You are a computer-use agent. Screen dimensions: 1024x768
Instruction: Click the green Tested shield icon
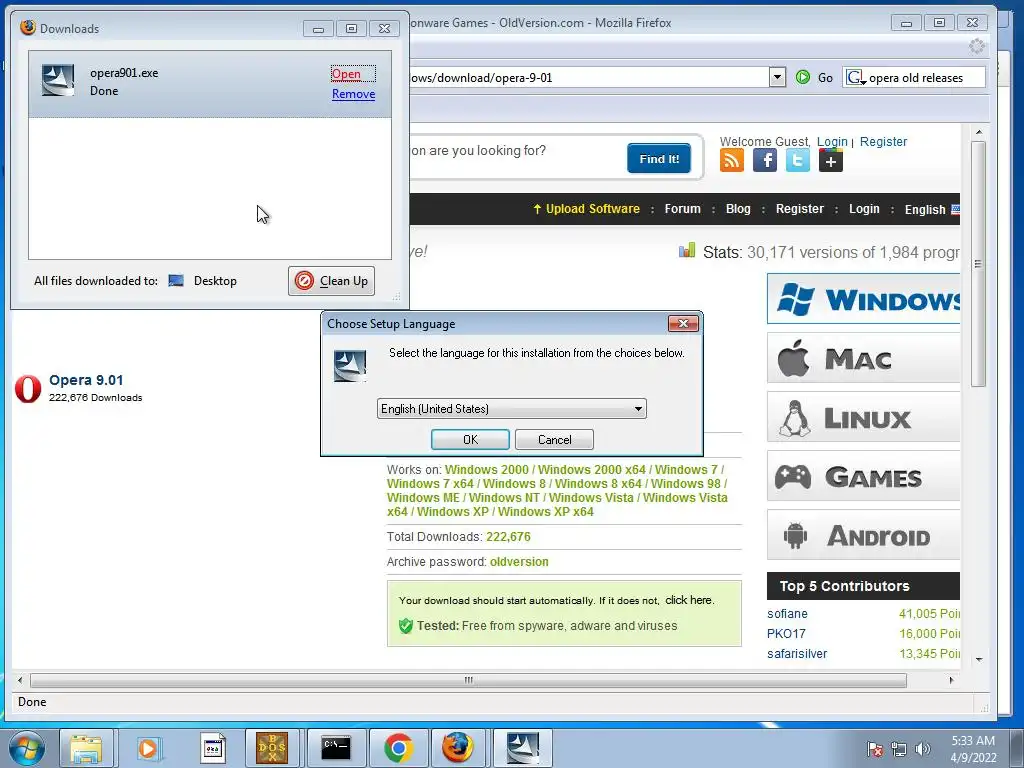pyautogui.click(x=406, y=626)
